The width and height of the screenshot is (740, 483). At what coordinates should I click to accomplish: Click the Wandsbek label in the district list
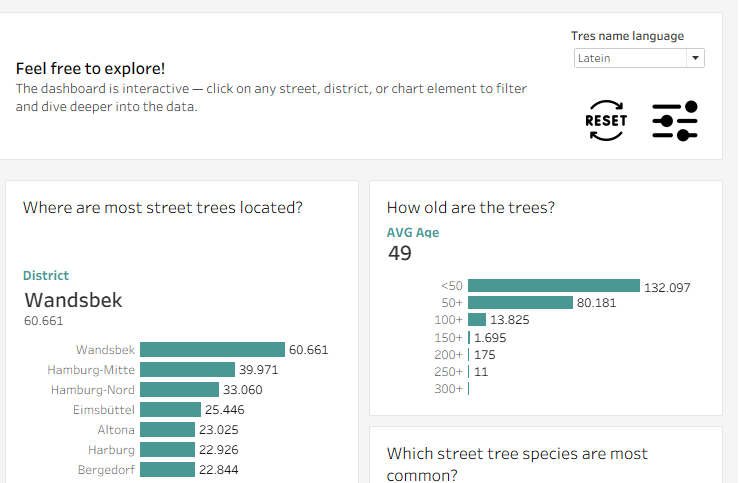[105, 350]
